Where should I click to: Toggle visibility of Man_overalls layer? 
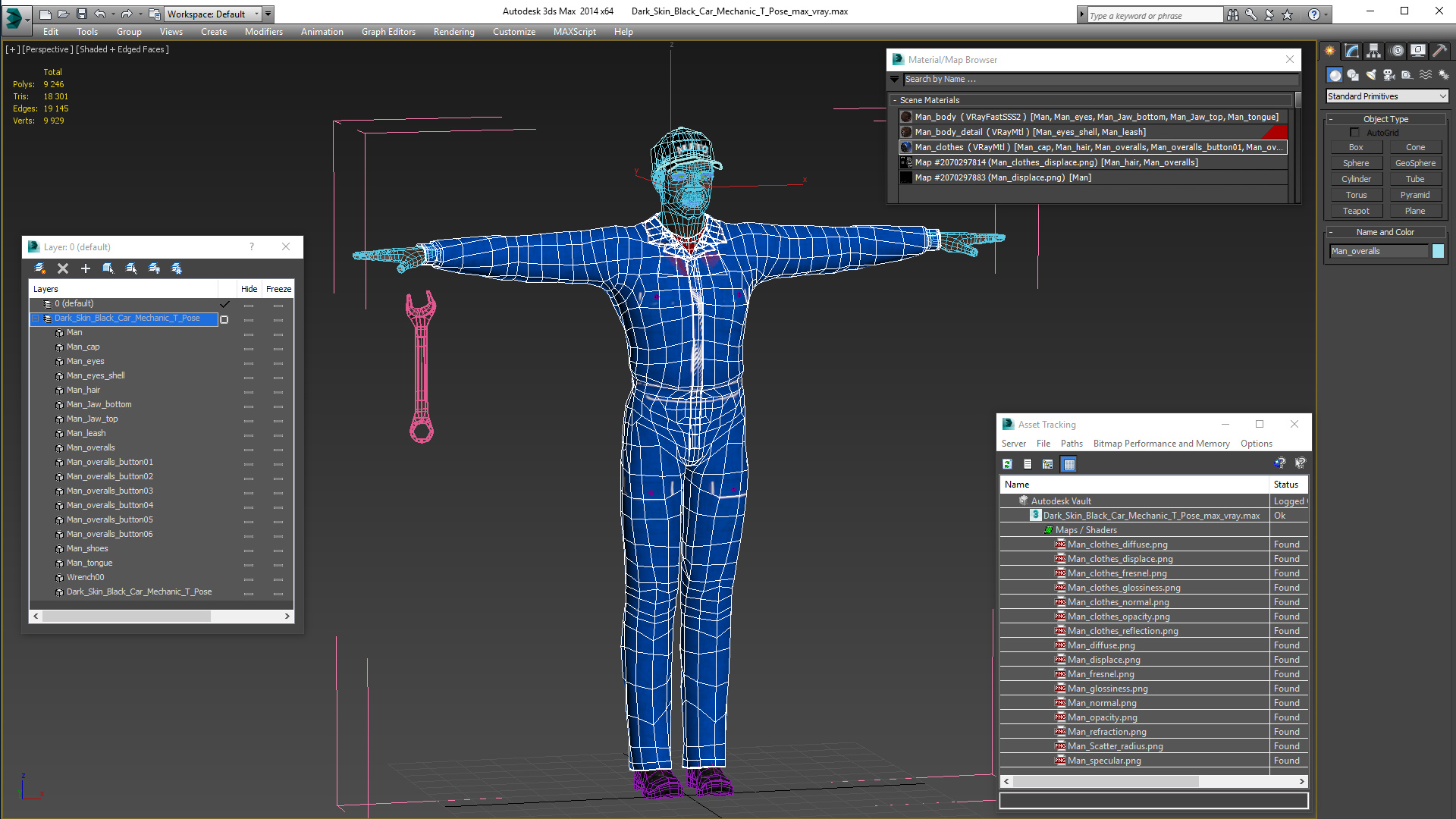coord(248,447)
